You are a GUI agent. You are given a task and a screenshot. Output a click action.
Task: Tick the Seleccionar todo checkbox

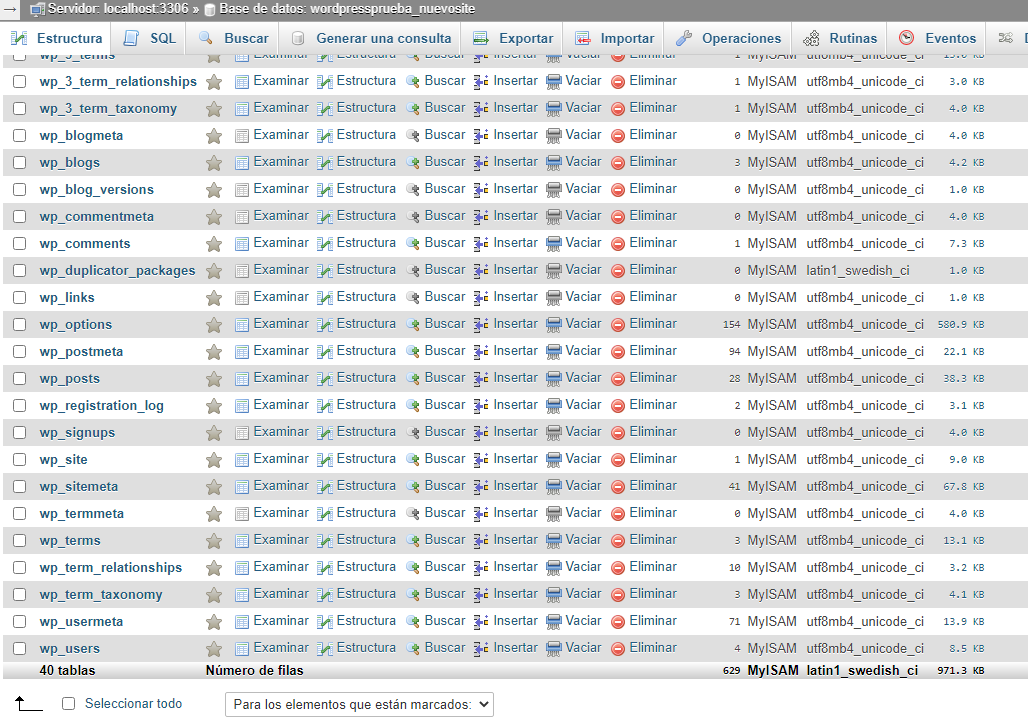(69, 704)
